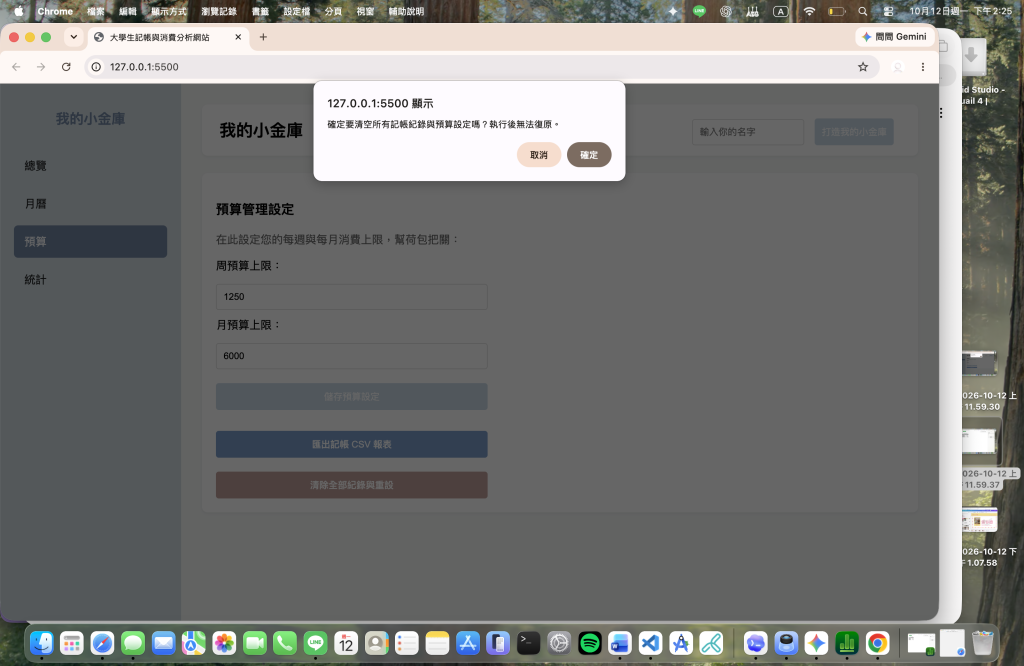This screenshot has width=1024, height=666.
Task: Reload the page with the refresh icon
Action: [x=66, y=67]
